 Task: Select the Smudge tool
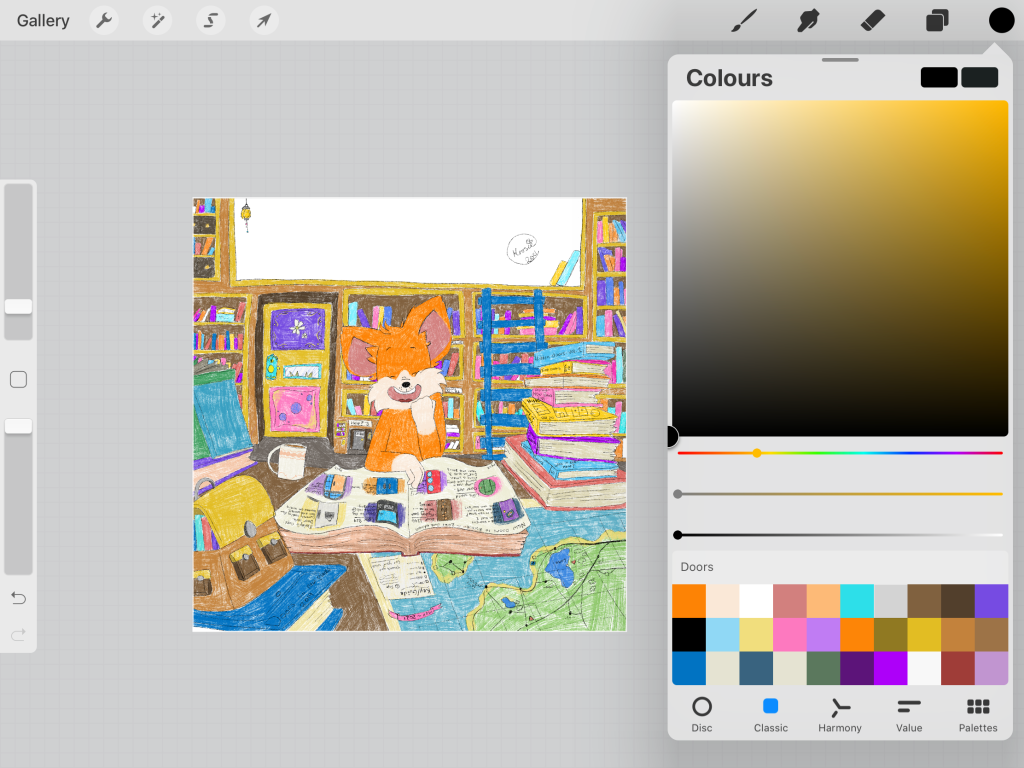point(808,20)
